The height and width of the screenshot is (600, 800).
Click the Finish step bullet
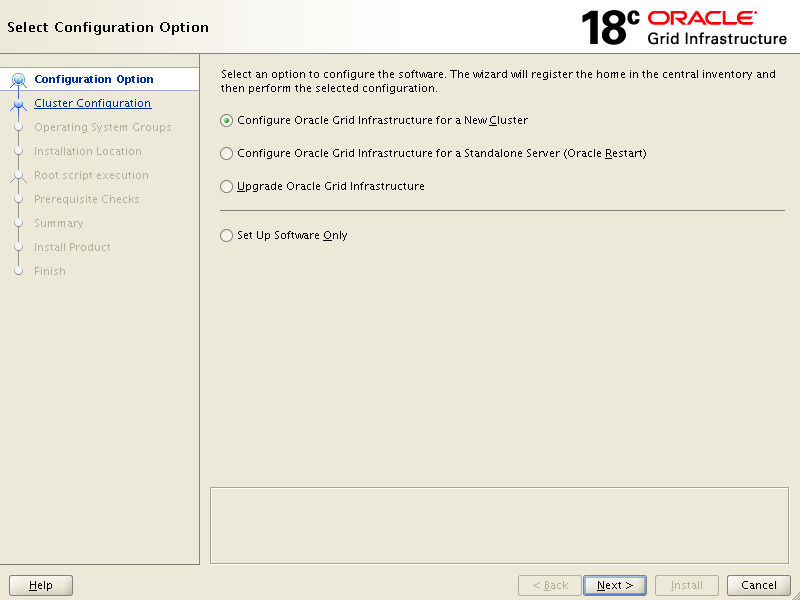click(x=19, y=271)
